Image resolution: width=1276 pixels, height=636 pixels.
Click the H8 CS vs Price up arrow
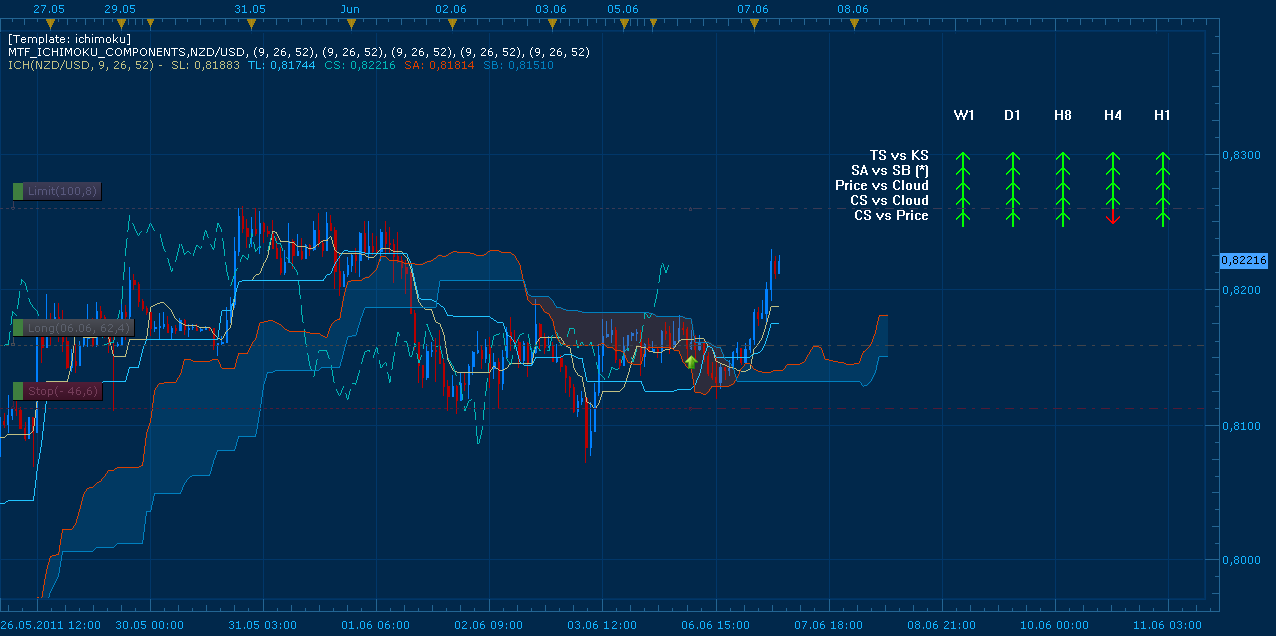[x=1062, y=217]
